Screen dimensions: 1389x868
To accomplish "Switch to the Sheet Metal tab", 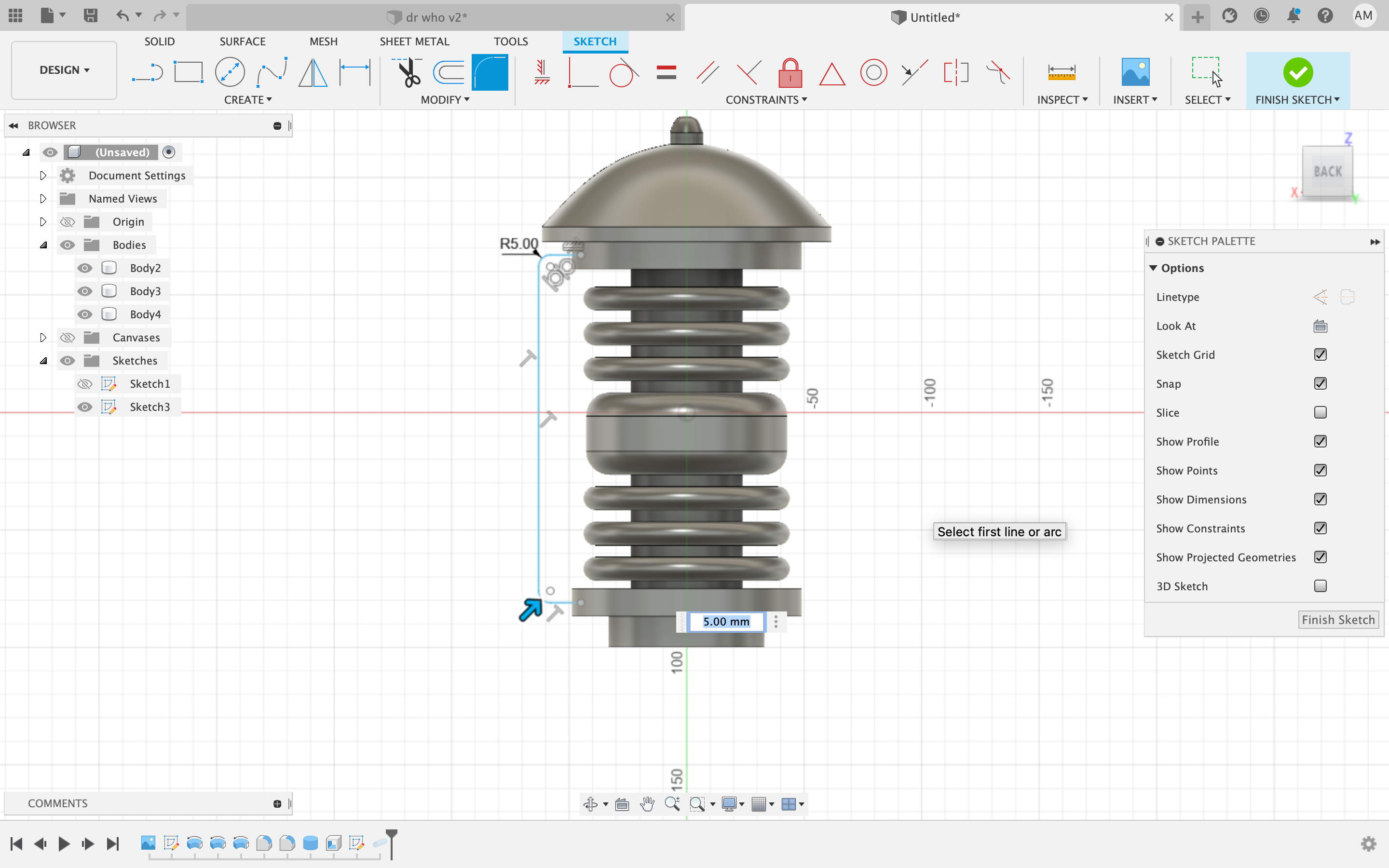I will (414, 41).
